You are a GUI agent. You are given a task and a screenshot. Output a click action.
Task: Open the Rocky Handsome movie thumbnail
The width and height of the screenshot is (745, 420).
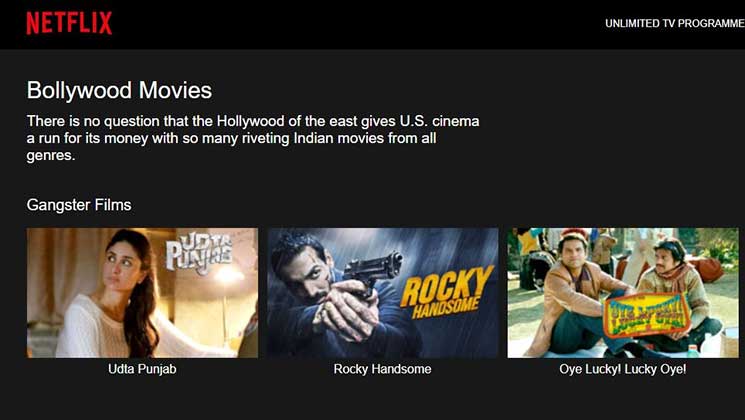tap(382, 293)
